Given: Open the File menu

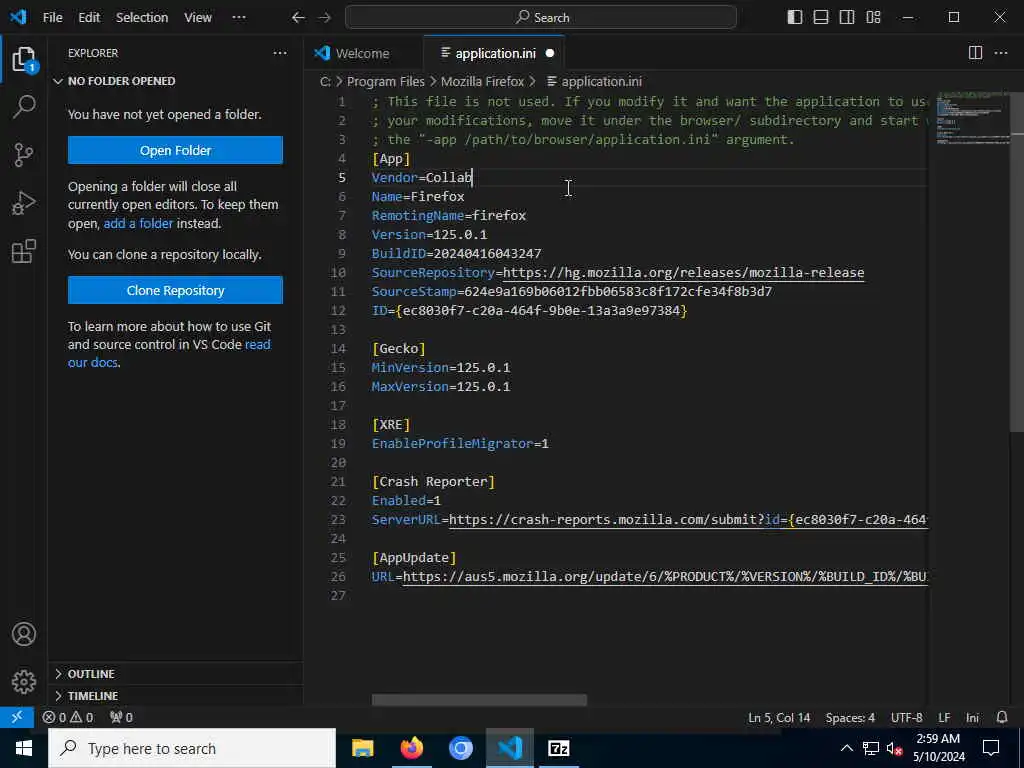Looking at the screenshot, I should [x=52, y=18].
